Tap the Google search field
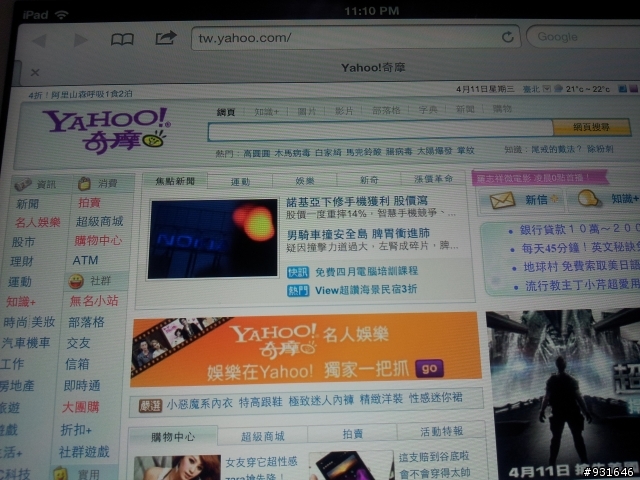This screenshot has height=480, width=640. (x=584, y=37)
